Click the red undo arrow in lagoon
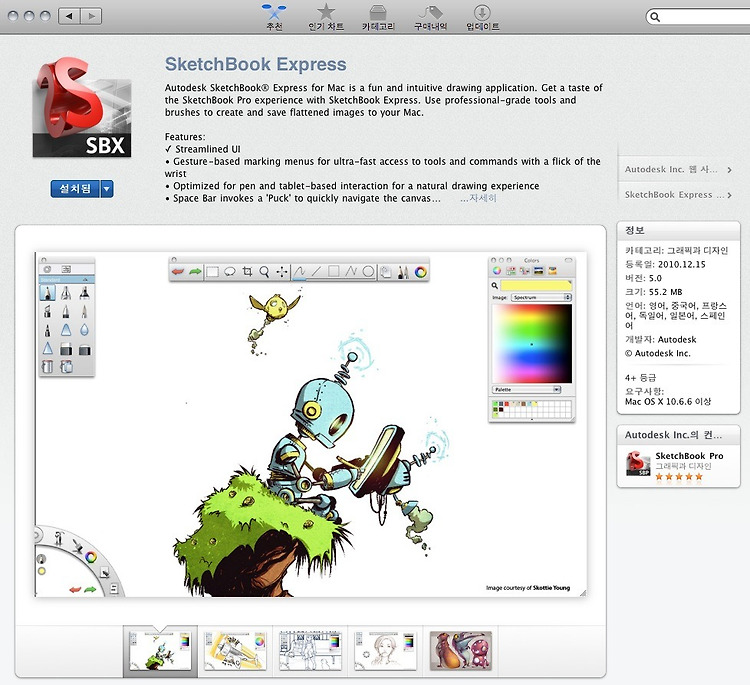This screenshot has width=750, height=685. [75, 589]
